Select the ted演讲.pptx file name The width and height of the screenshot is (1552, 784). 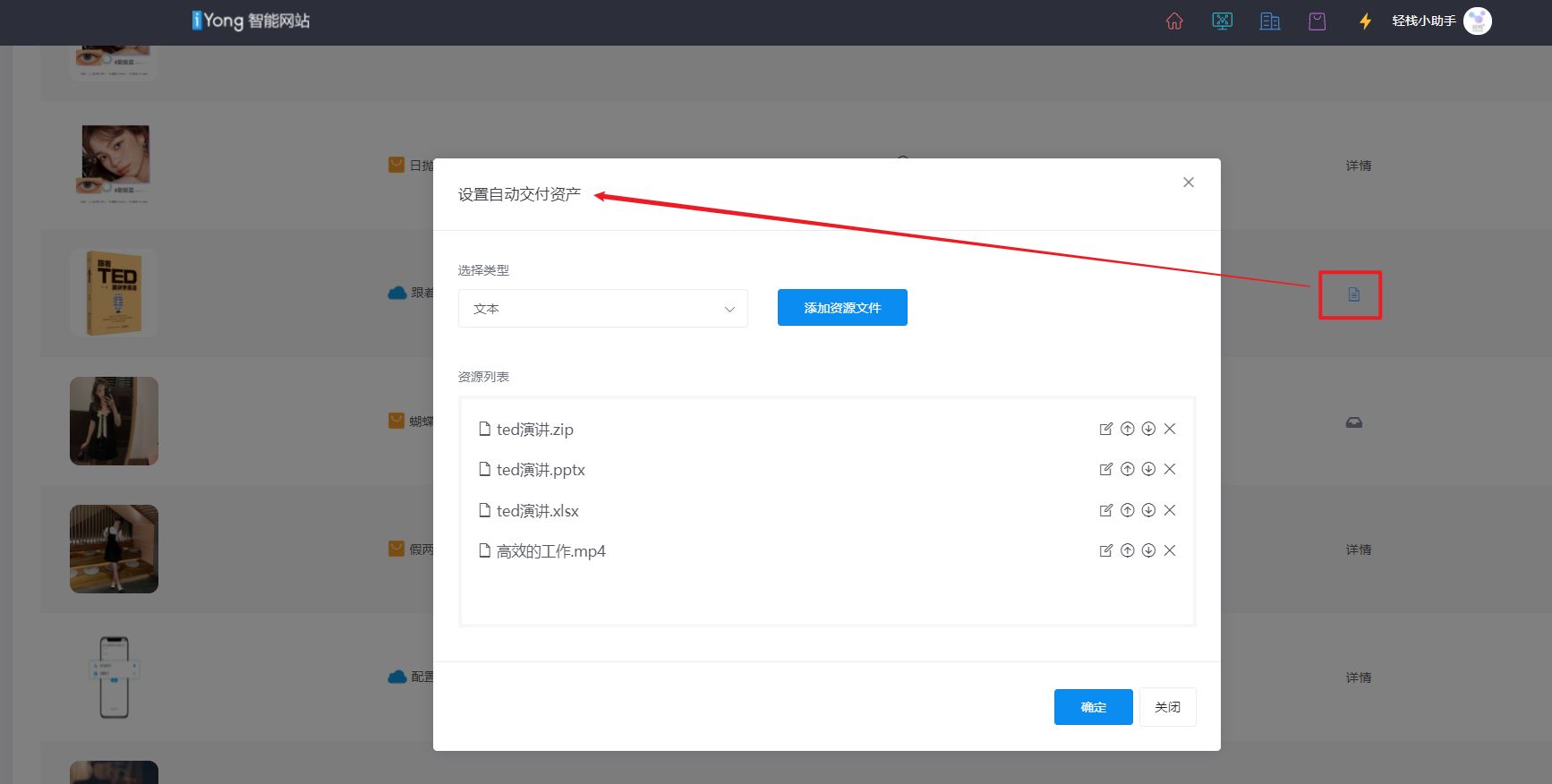pyautogui.click(x=541, y=470)
